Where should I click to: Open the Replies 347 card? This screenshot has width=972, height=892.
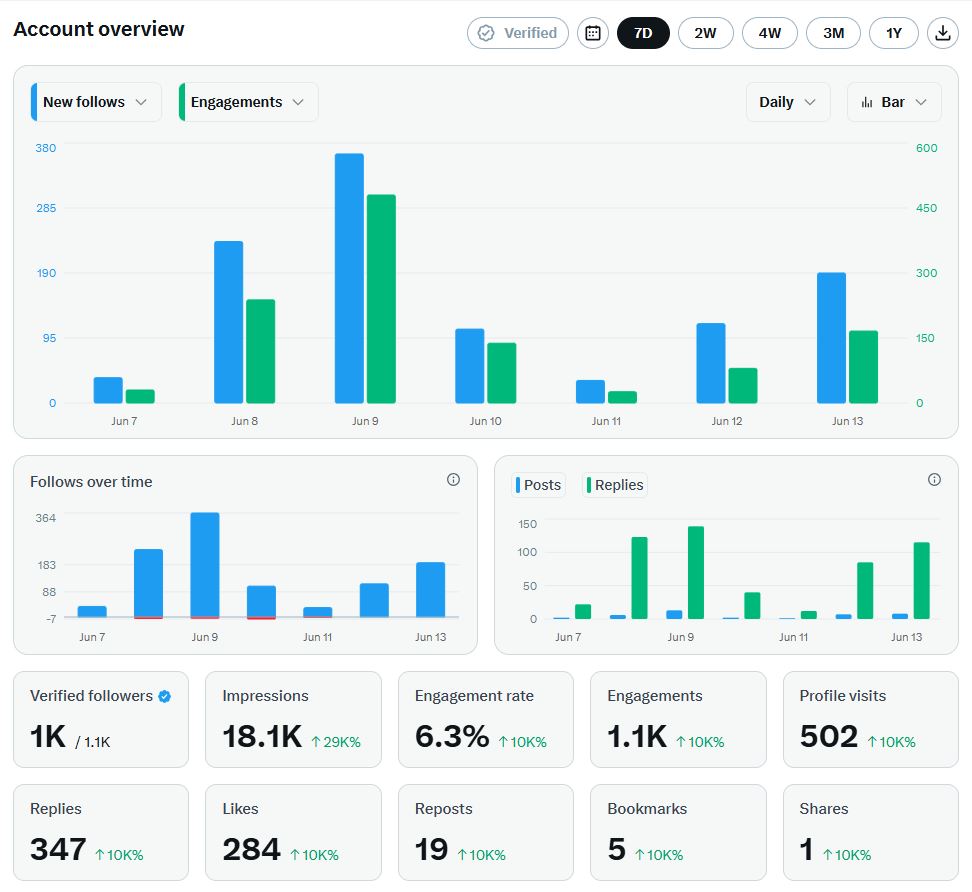coord(101,832)
